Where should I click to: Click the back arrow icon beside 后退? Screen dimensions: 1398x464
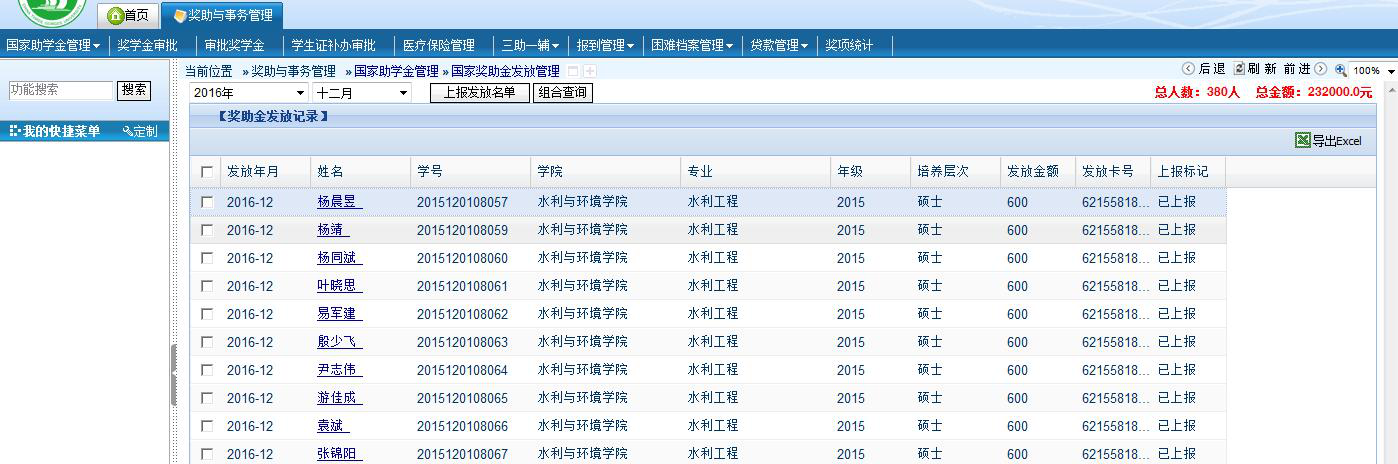point(1188,69)
